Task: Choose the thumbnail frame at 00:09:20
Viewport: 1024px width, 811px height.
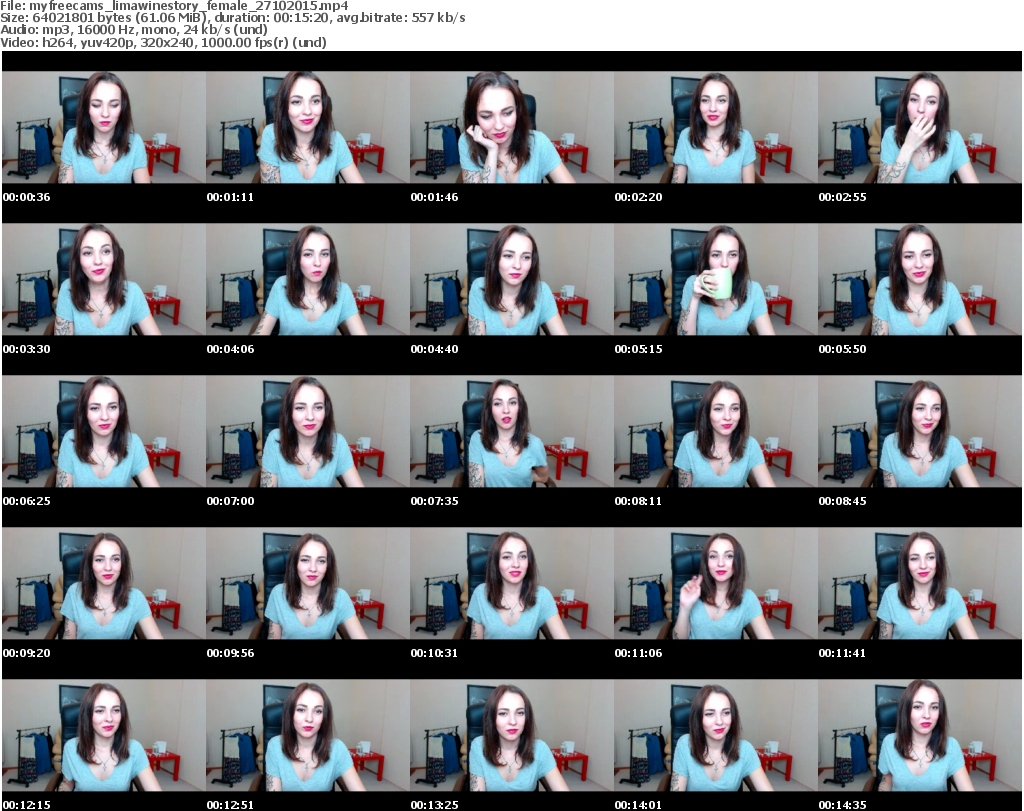Action: pyautogui.click(x=104, y=583)
